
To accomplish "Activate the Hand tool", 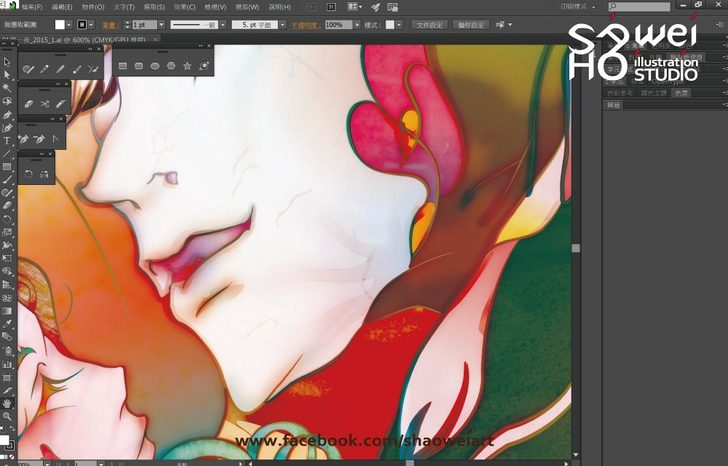I will [x=7, y=403].
